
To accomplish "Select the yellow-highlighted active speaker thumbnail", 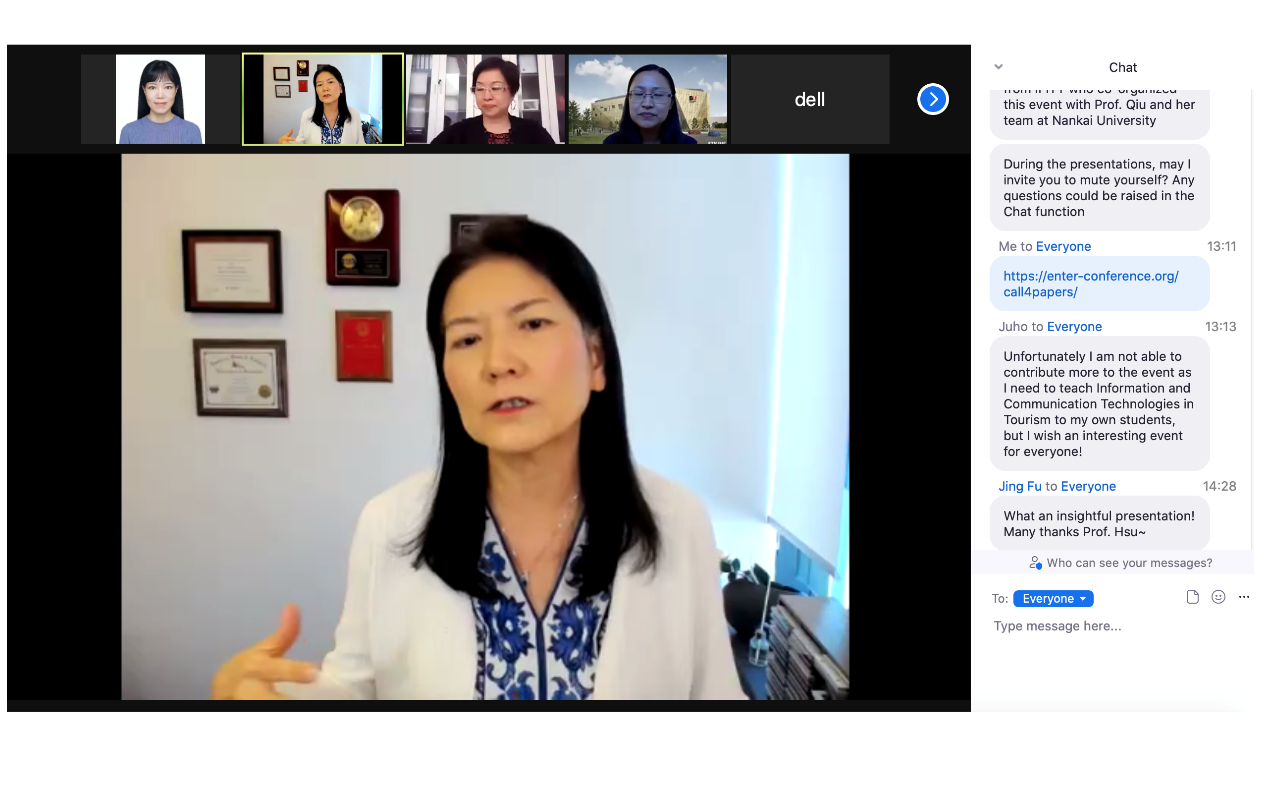I will [323, 99].
